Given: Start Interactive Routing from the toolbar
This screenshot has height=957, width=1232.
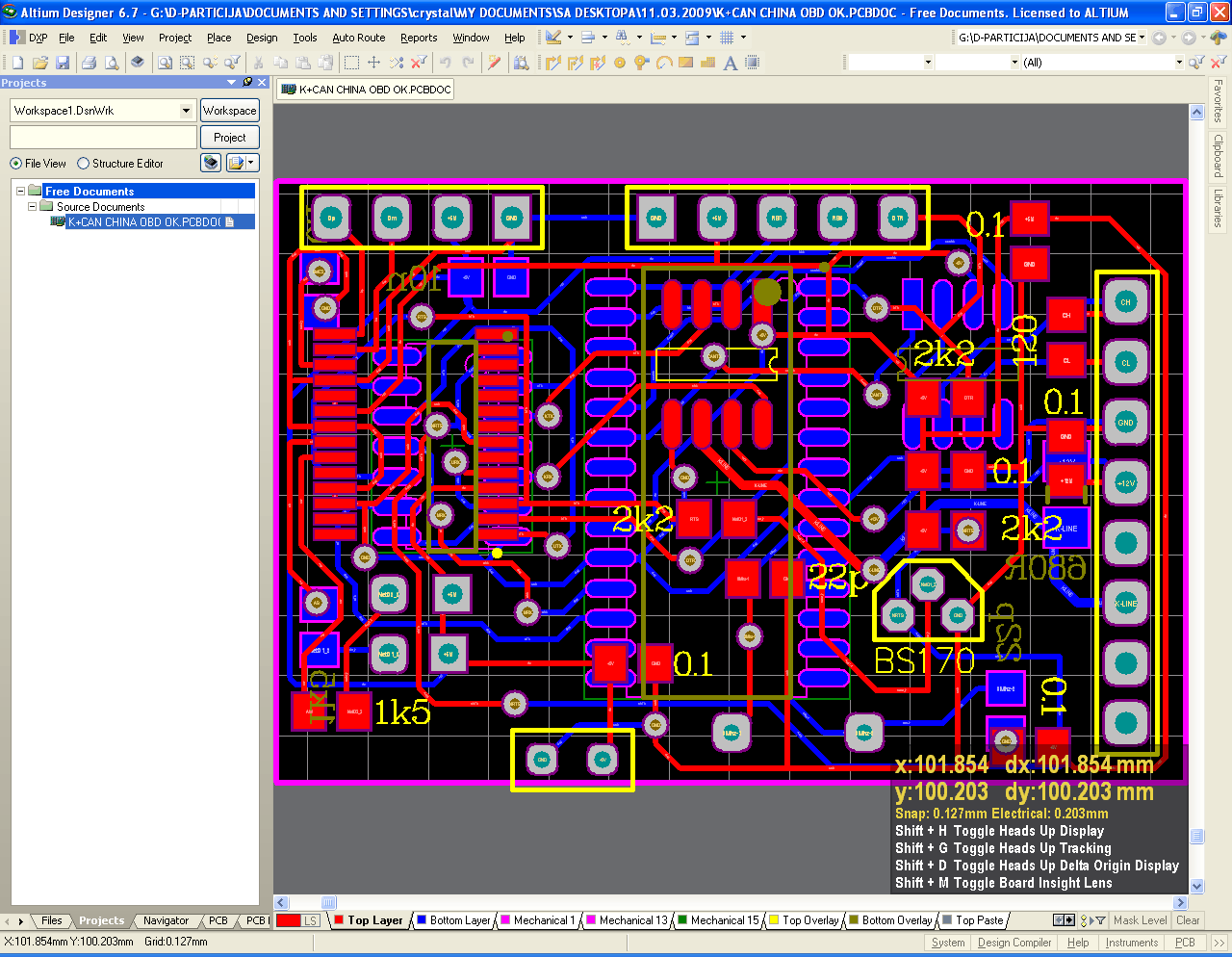Looking at the screenshot, I should 553,62.
